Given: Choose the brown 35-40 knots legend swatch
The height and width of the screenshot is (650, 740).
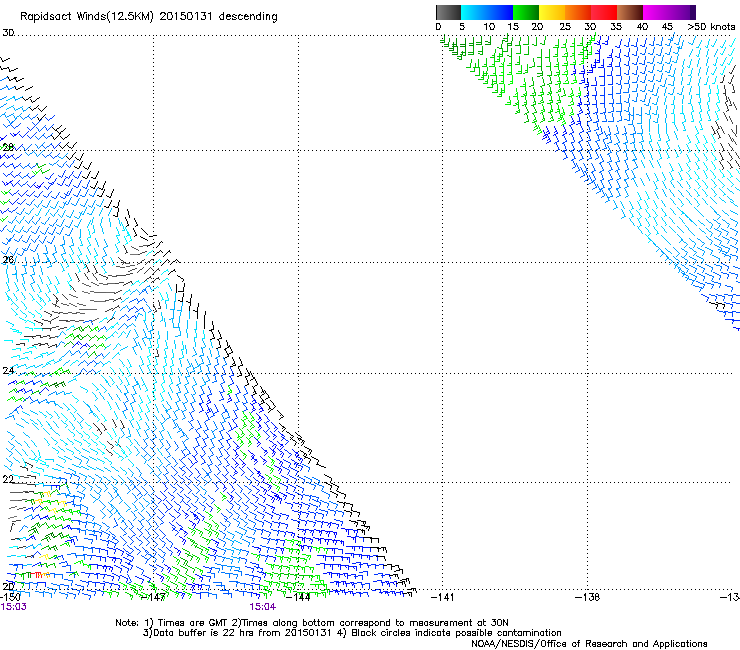Looking at the screenshot, I should tap(630, 12).
